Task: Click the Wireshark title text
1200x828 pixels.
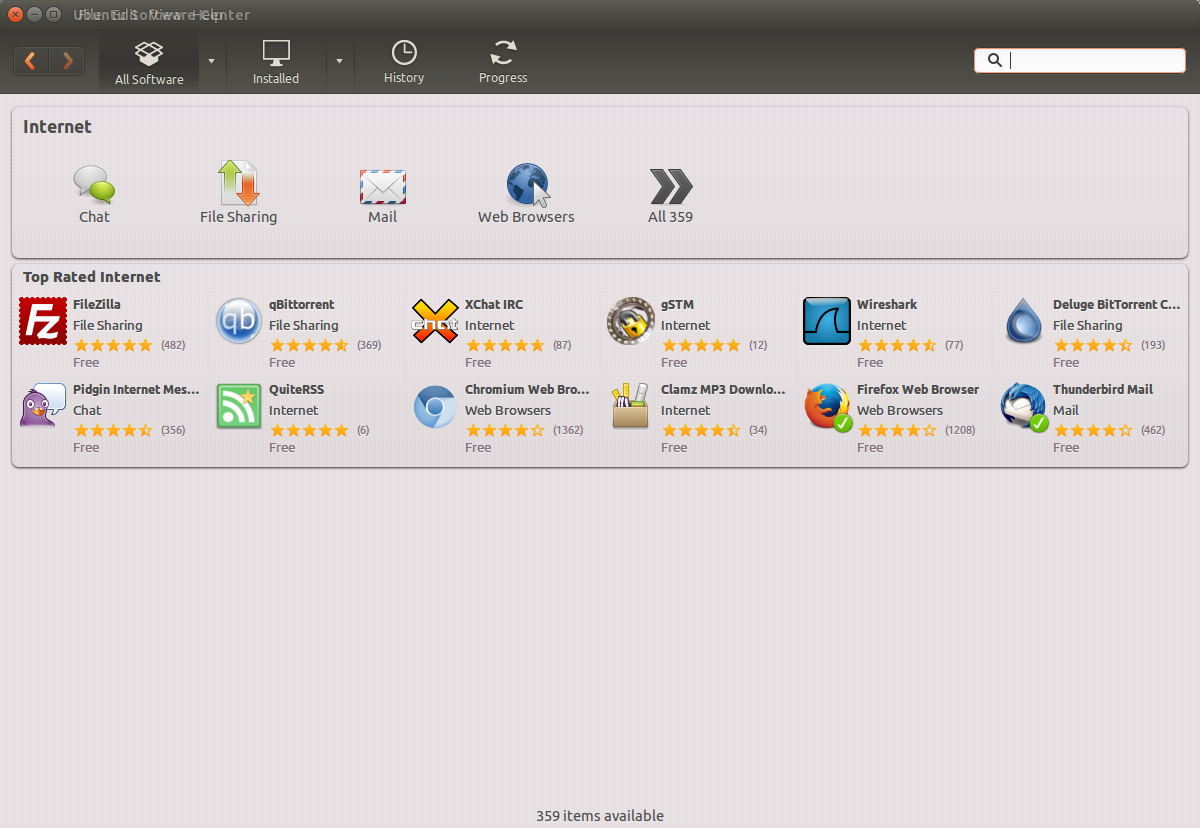Action: pos(887,304)
